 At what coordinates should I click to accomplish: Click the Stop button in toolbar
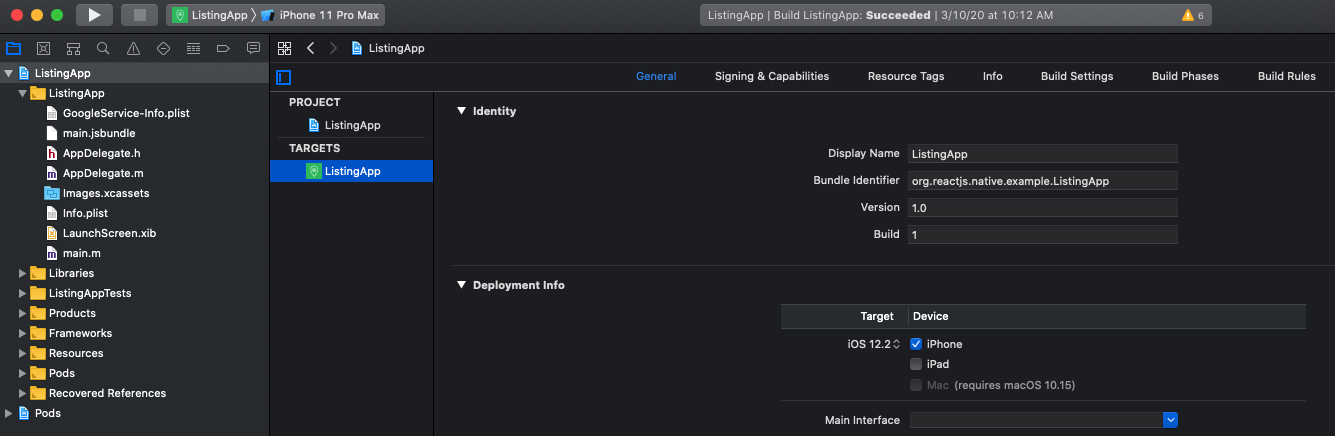click(x=139, y=15)
